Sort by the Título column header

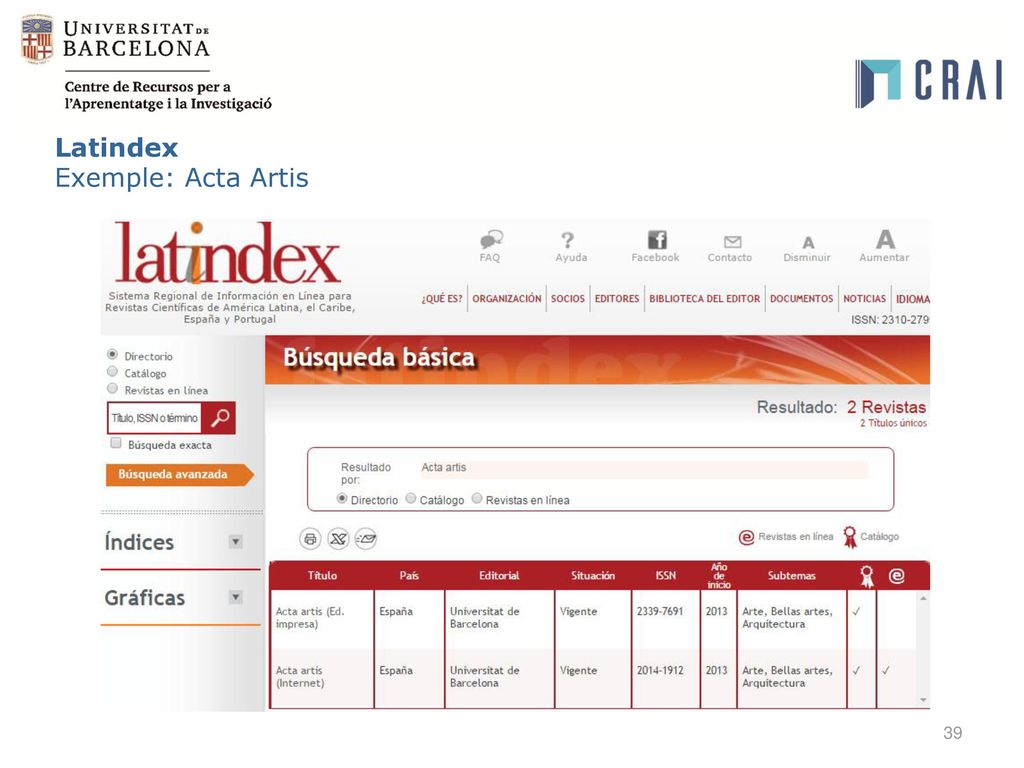point(322,575)
